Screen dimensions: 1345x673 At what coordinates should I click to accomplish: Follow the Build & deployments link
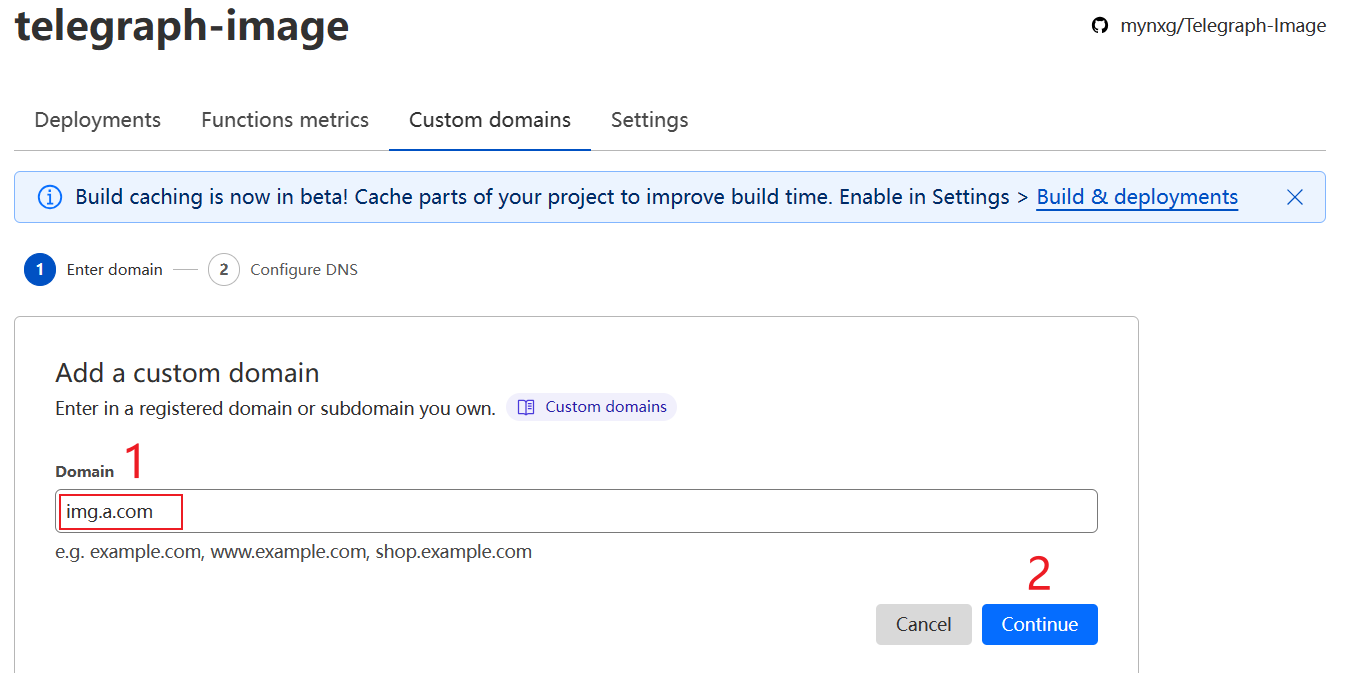pyautogui.click(x=1137, y=197)
